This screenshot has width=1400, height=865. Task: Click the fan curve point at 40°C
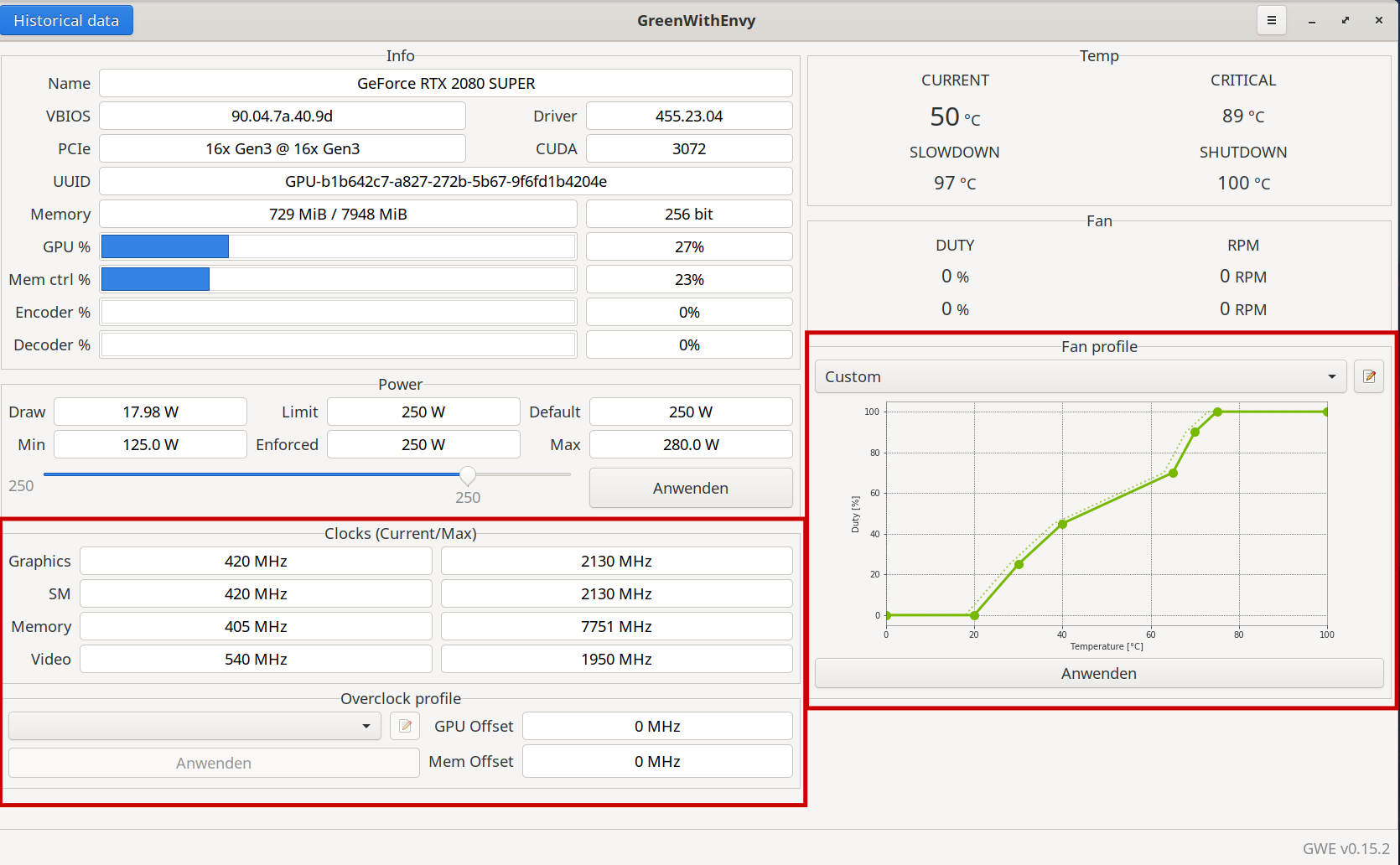(1062, 524)
